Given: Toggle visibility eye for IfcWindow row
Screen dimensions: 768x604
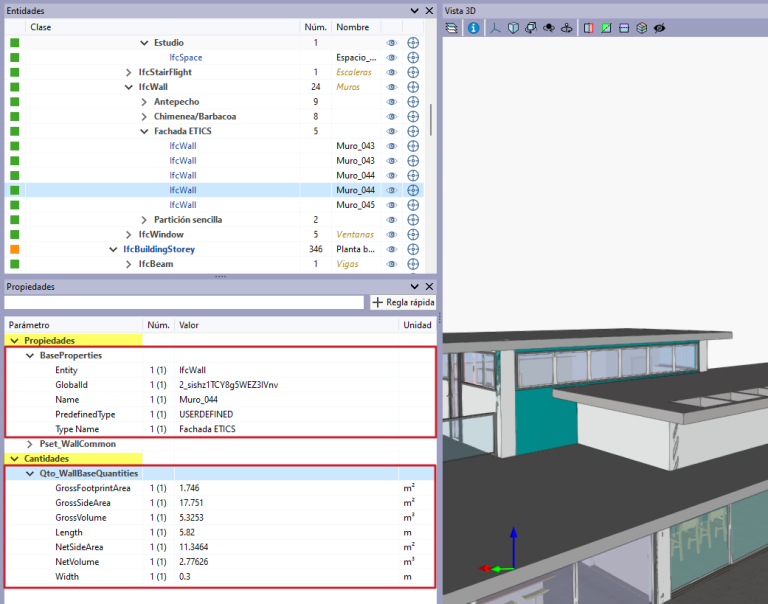Looking at the screenshot, I should [391, 234].
